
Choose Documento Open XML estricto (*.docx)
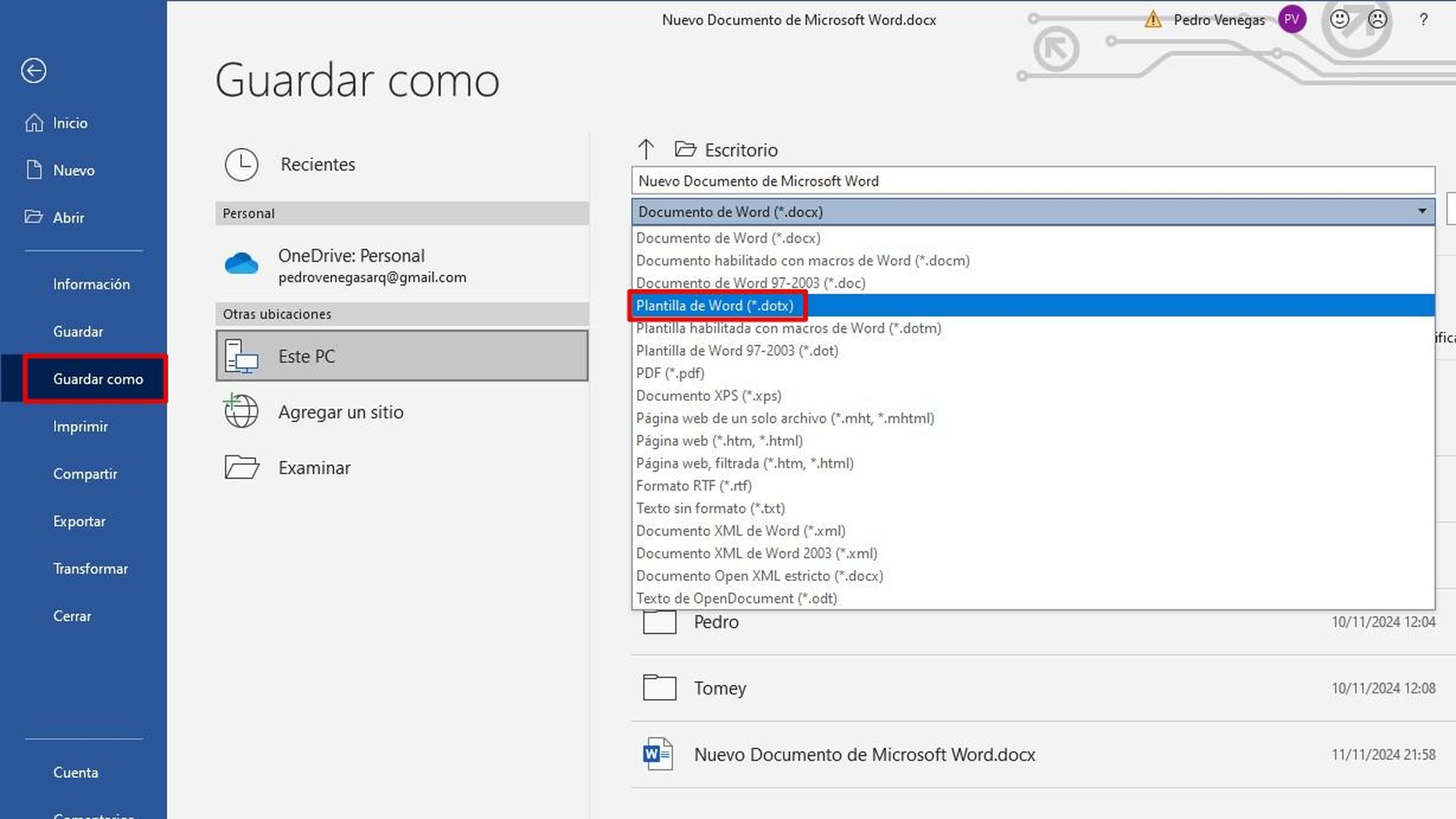click(1032, 576)
